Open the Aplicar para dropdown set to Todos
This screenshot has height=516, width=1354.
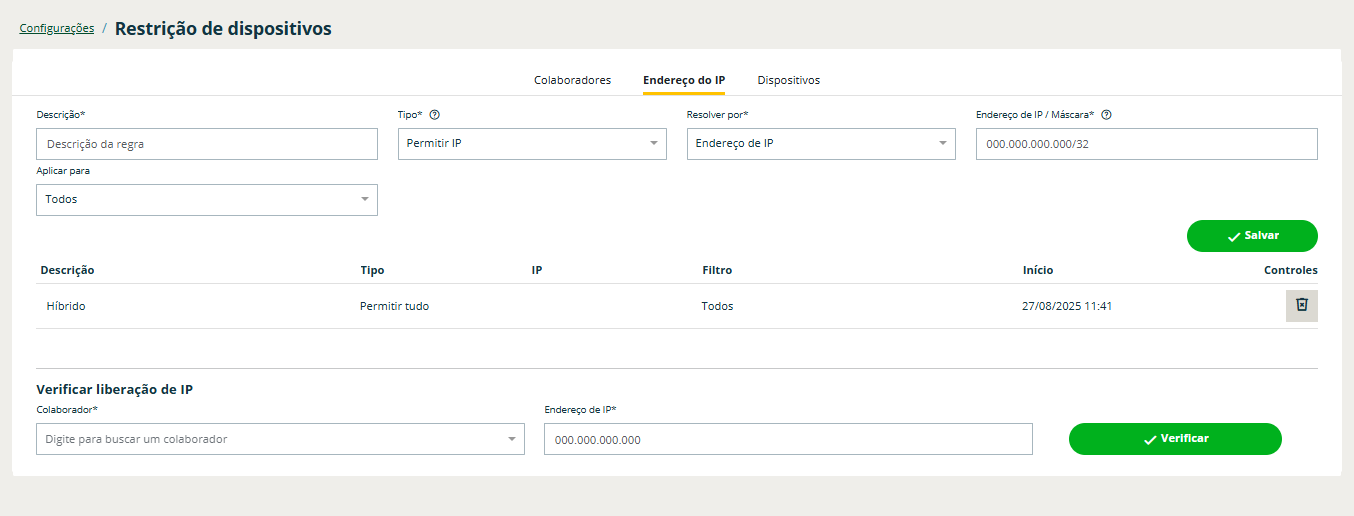[x=207, y=200]
